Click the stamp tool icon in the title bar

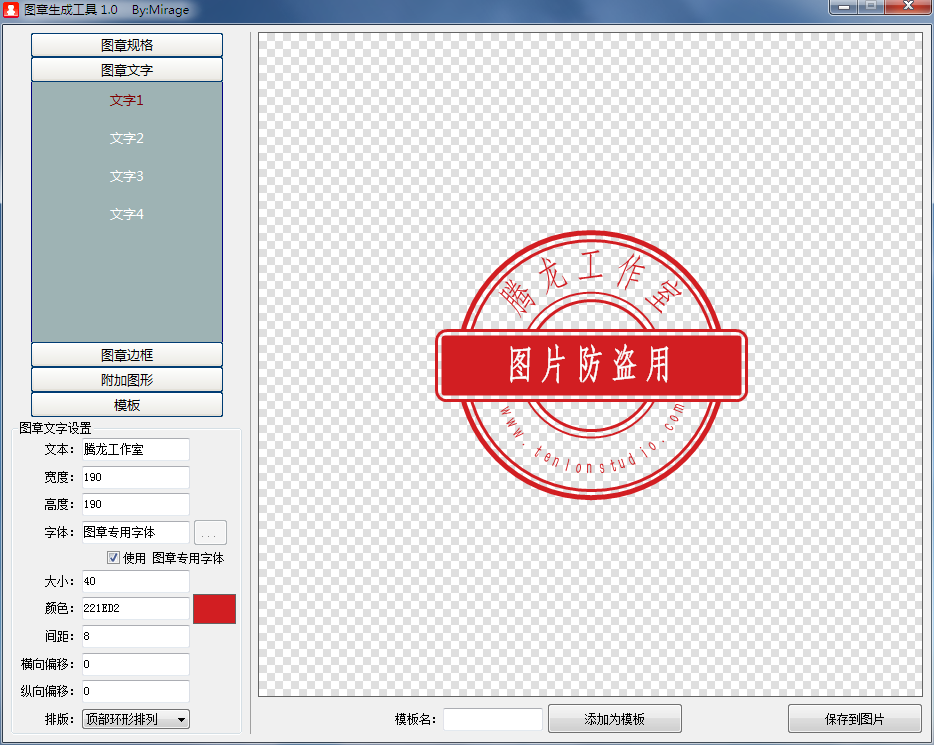coord(12,10)
